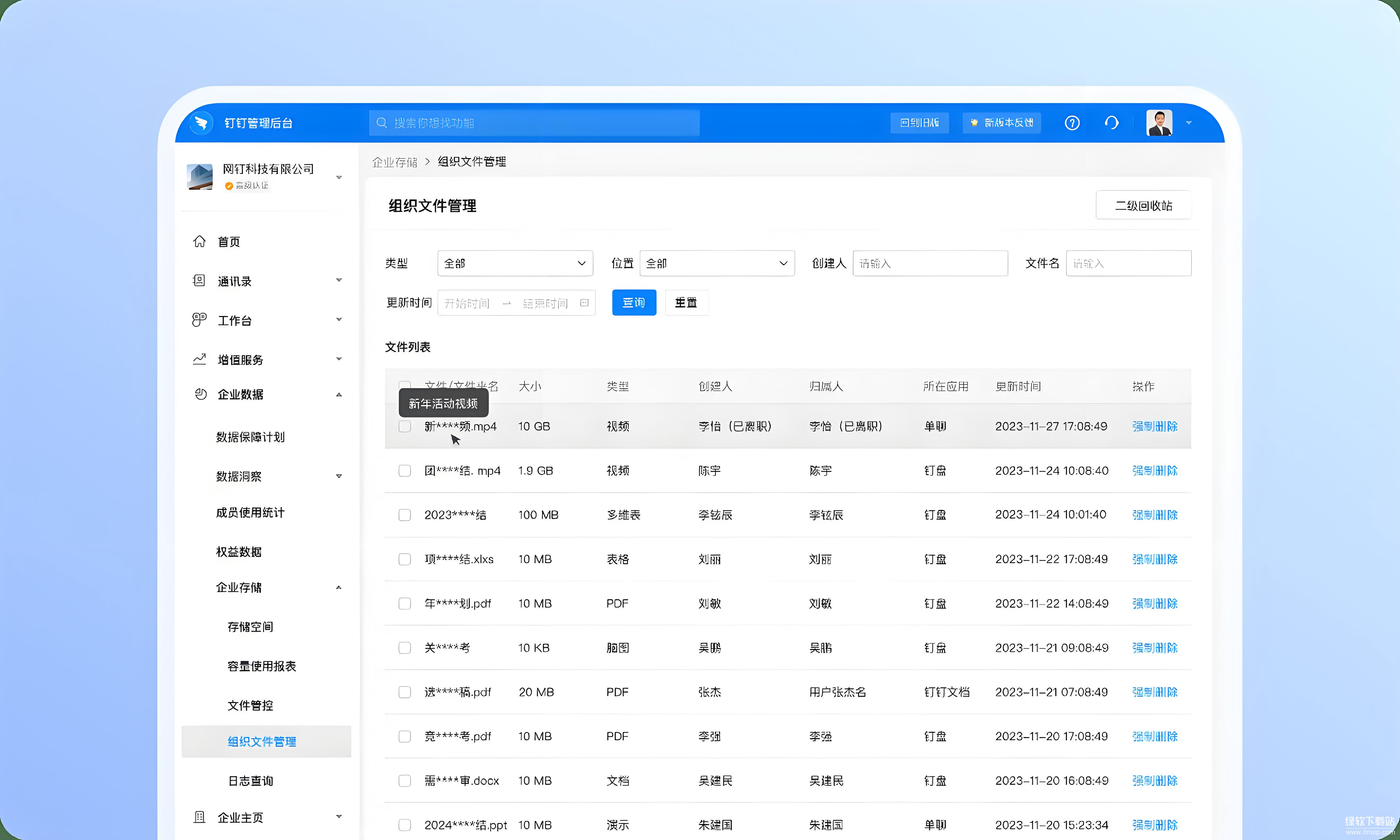The width and height of the screenshot is (1400, 840).
Task: Open the user avatar in header
Action: click(x=1159, y=123)
